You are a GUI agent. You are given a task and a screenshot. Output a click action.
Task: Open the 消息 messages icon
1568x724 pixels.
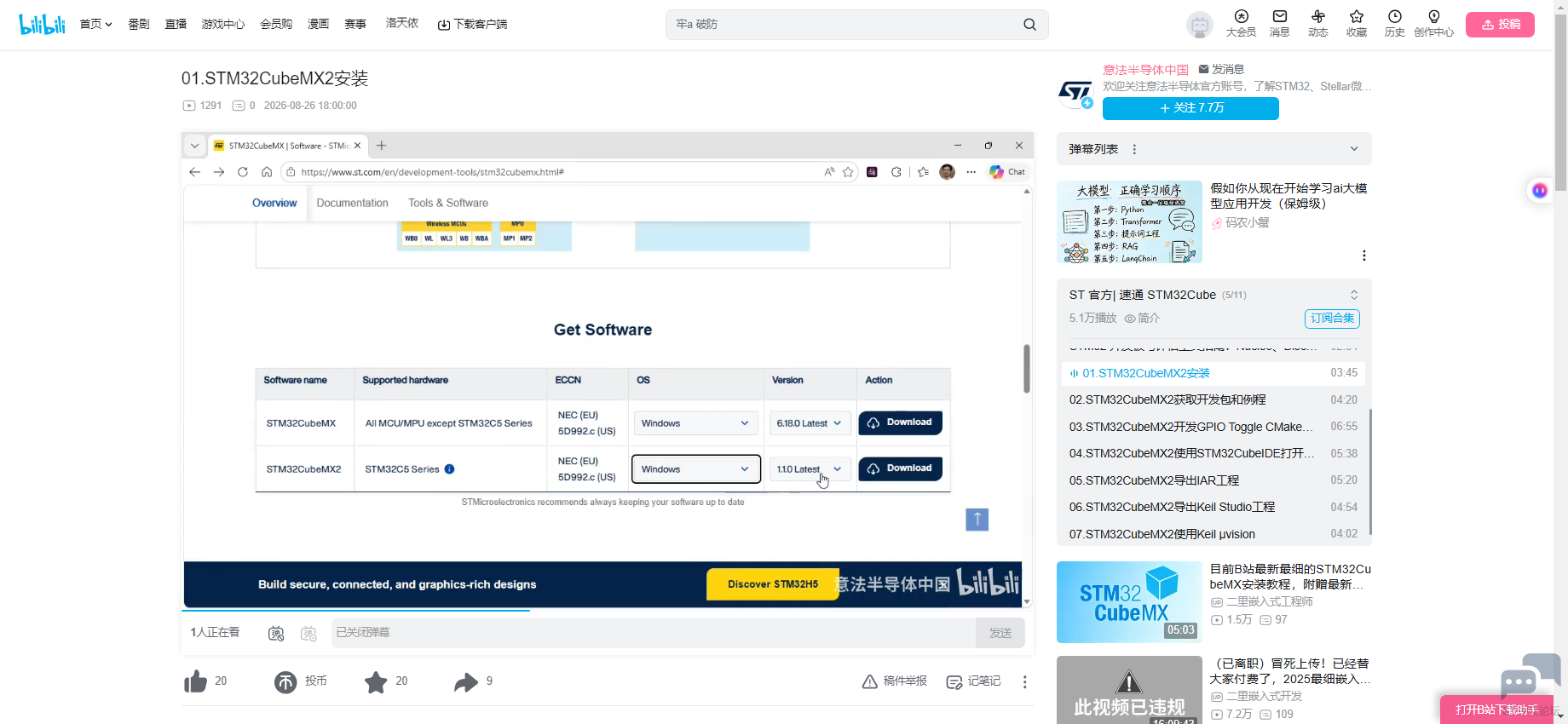1280,23
